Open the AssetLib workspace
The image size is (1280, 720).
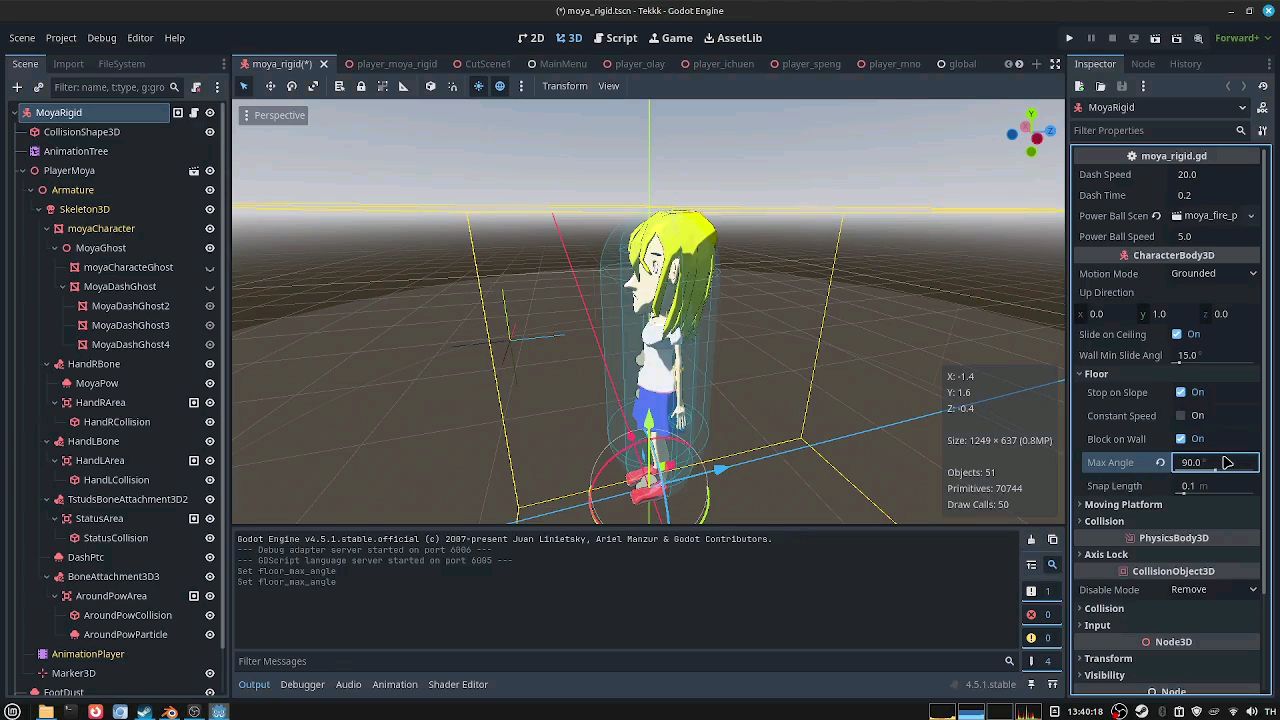pyautogui.click(x=732, y=38)
